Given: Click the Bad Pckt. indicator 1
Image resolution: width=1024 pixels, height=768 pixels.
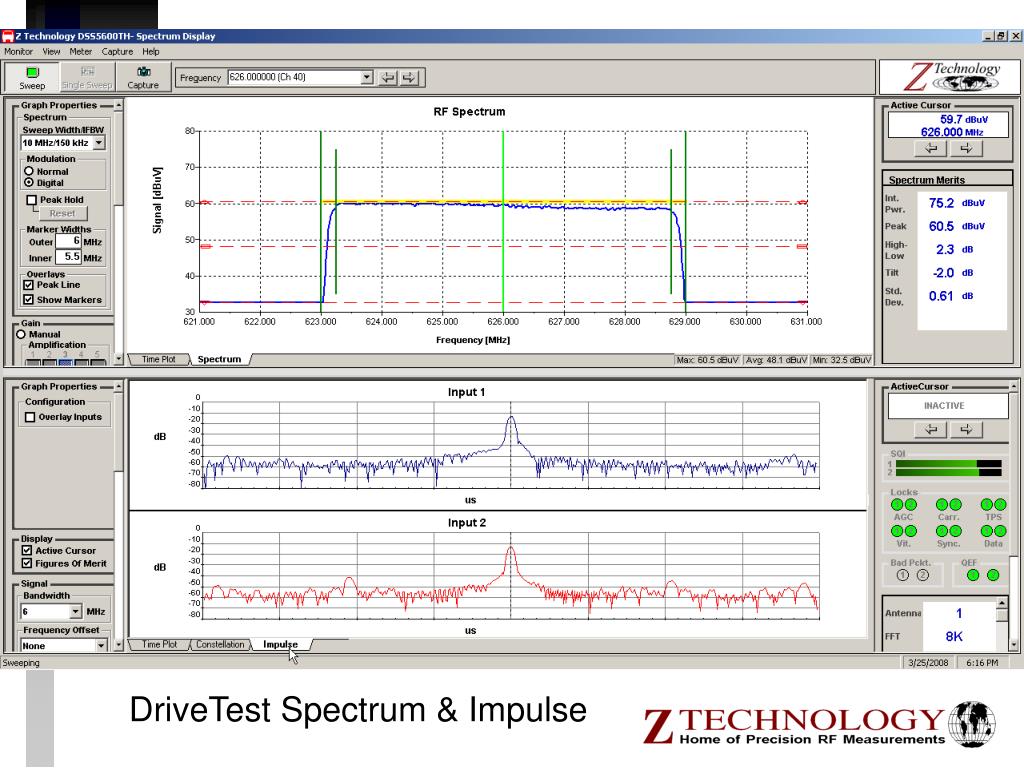Looking at the screenshot, I should click(x=903, y=575).
